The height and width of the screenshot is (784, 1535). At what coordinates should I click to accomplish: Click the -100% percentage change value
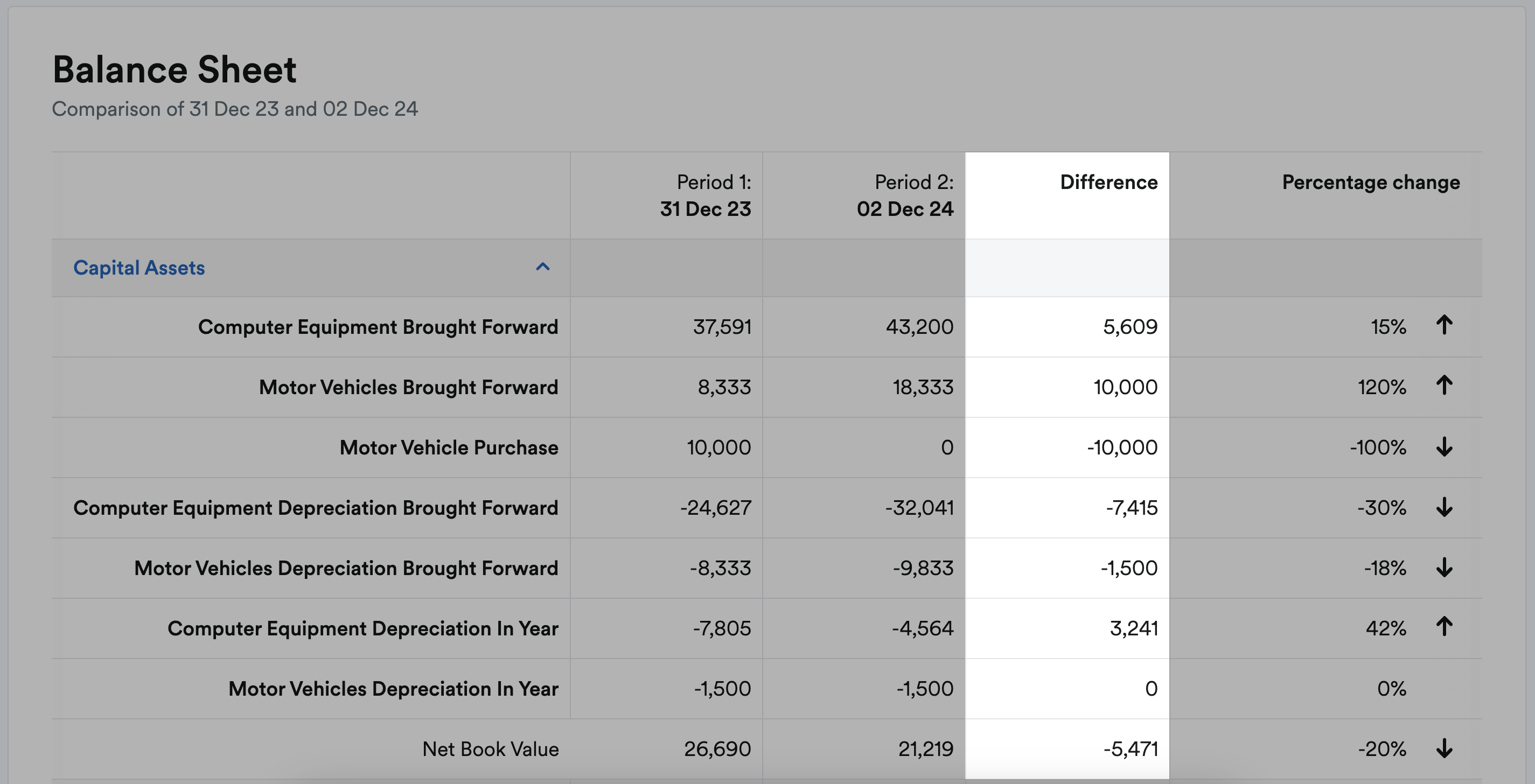pyautogui.click(x=1378, y=447)
